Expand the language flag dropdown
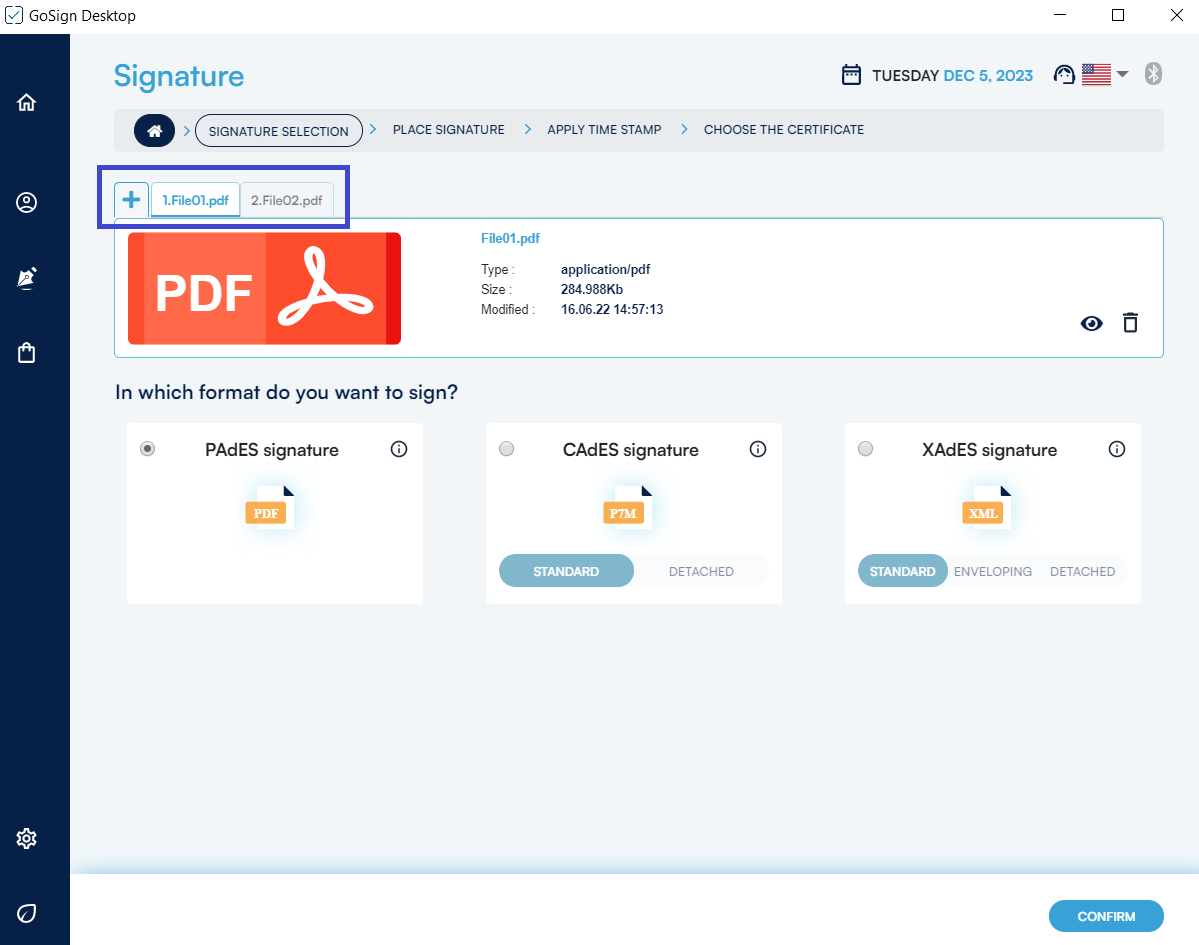 [1105, 75]
